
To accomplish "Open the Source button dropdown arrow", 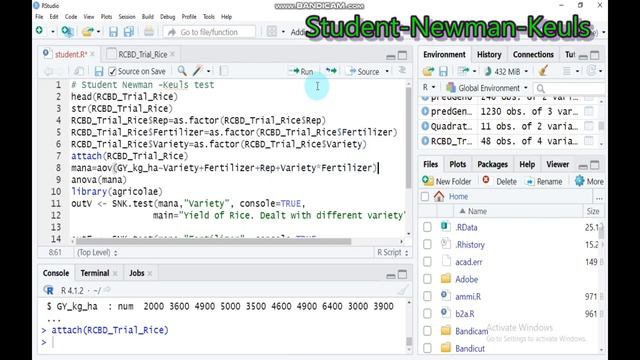I will pyautogui.click(x=387, y=71).
